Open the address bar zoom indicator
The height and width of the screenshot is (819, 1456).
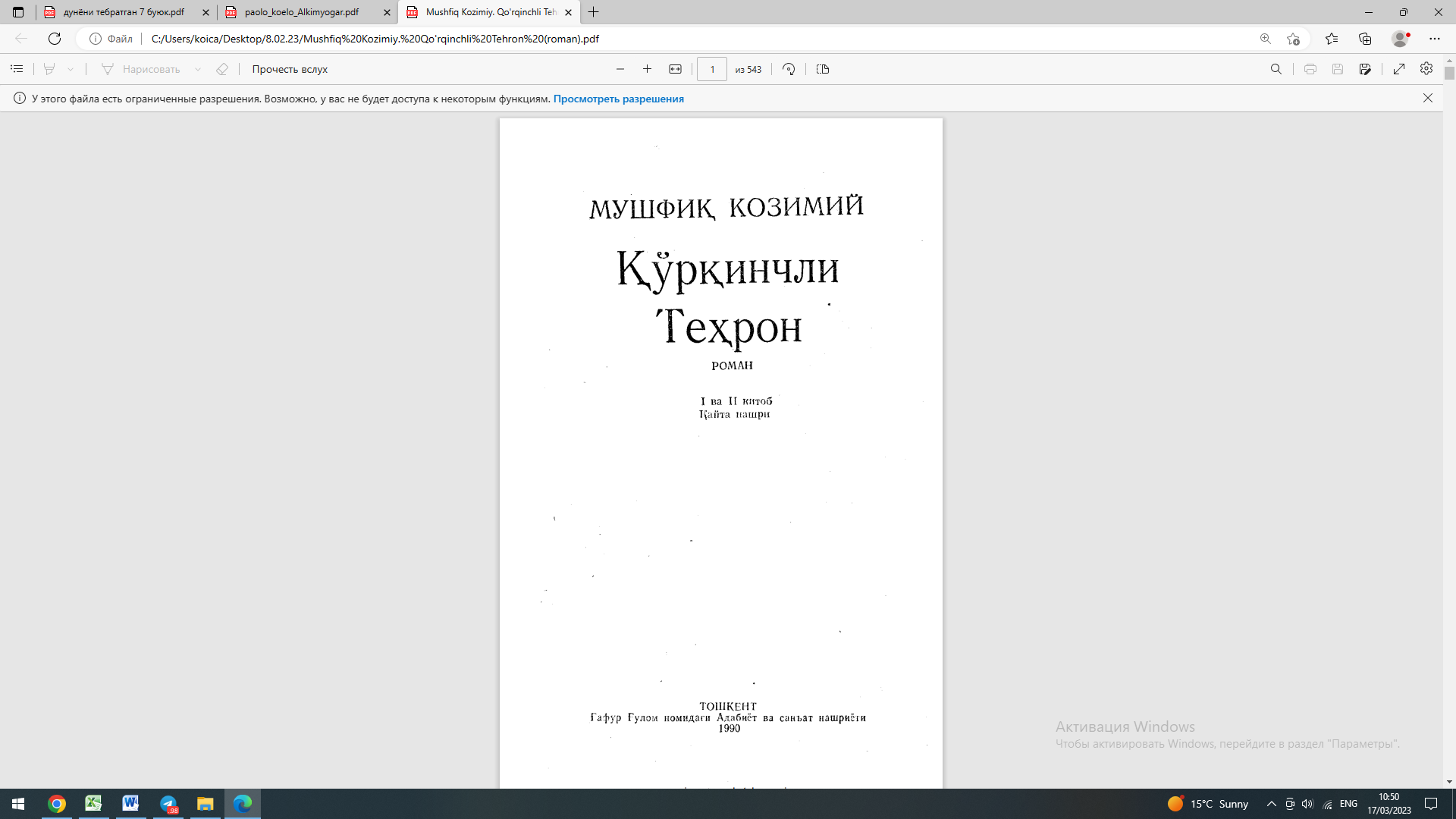[x=1266, y=39]
